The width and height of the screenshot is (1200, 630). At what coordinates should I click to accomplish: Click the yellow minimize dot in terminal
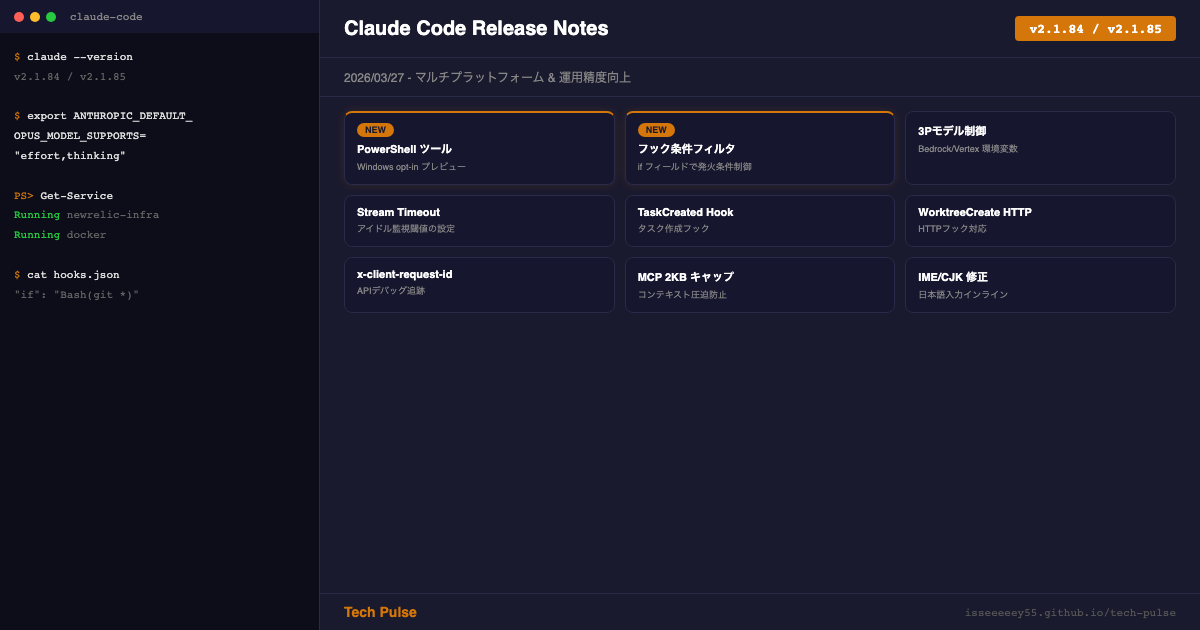[35, 17]
